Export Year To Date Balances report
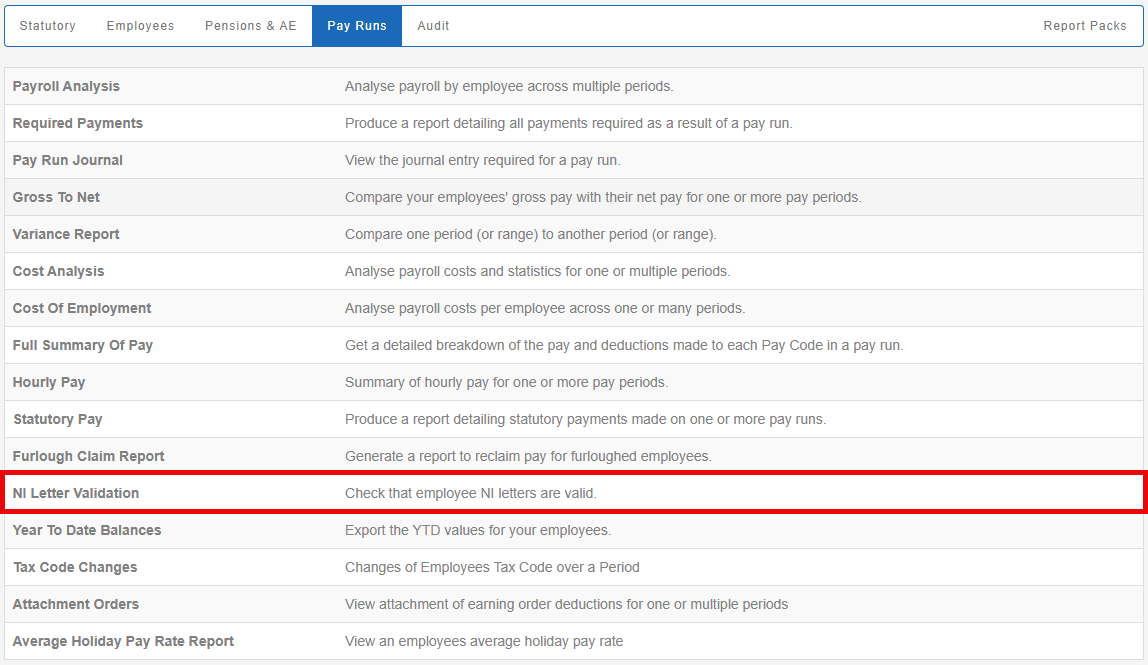Image resolution: width=1148 pixels, height=665 pixels. pyautogui.click(x=87, y=531)
